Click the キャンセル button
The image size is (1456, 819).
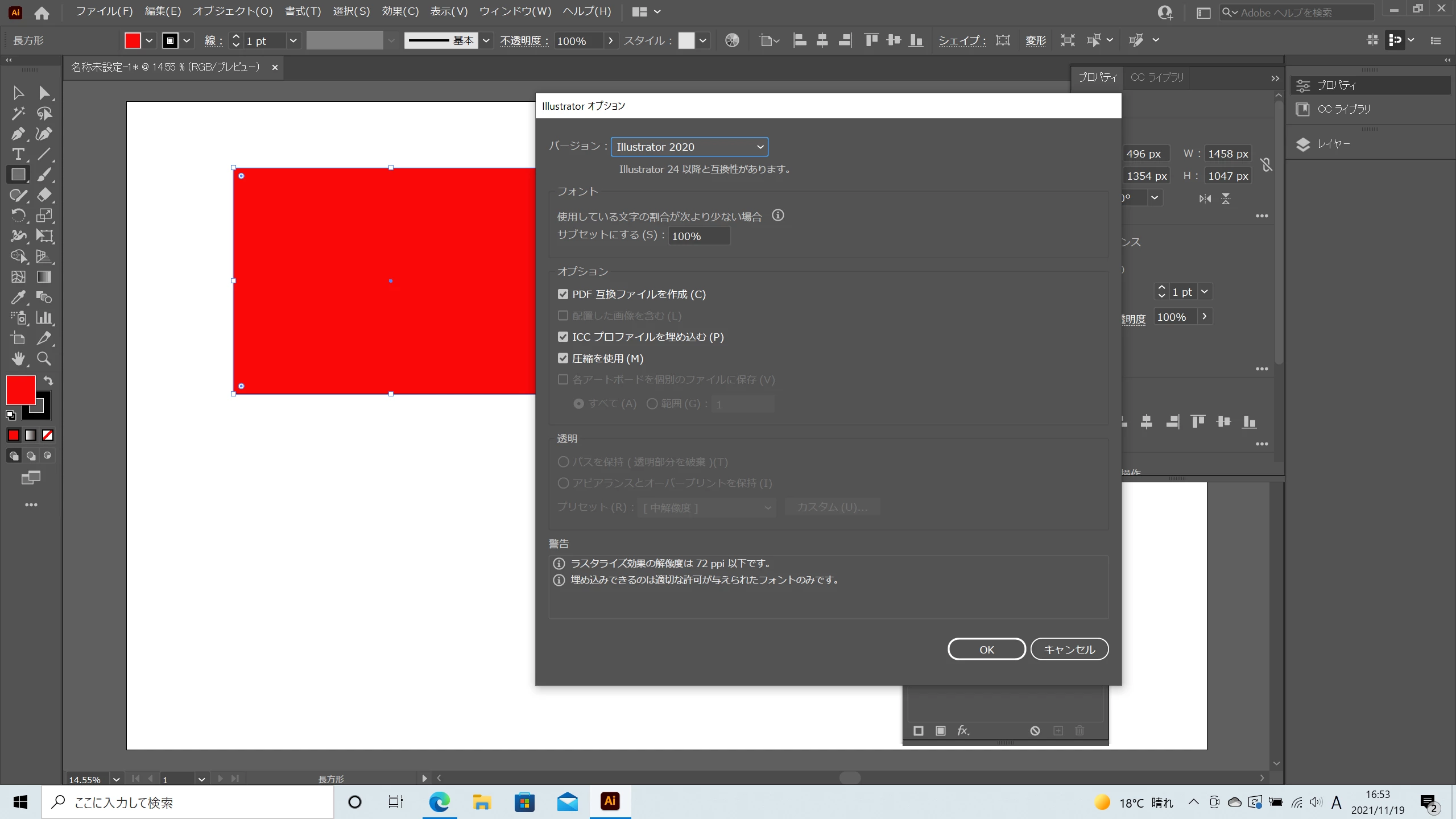click(1069, 649)
